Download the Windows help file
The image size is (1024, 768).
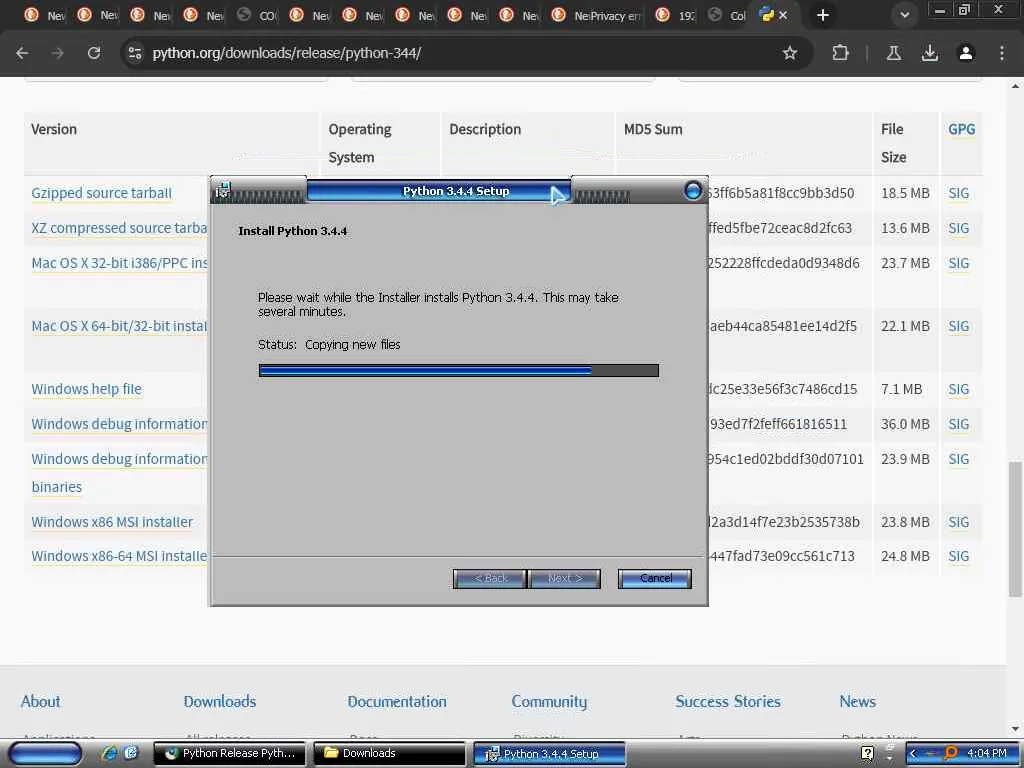click(86, 389)
